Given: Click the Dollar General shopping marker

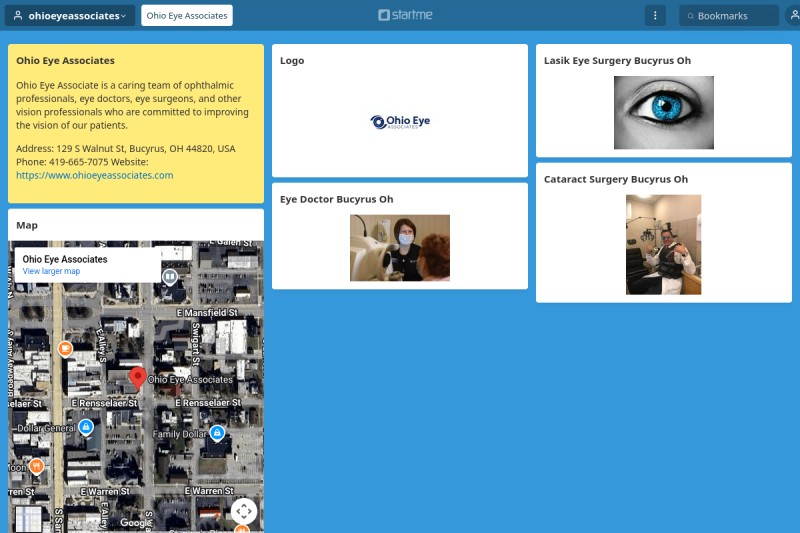Looking at the screenshot, I should coord(86,426).
